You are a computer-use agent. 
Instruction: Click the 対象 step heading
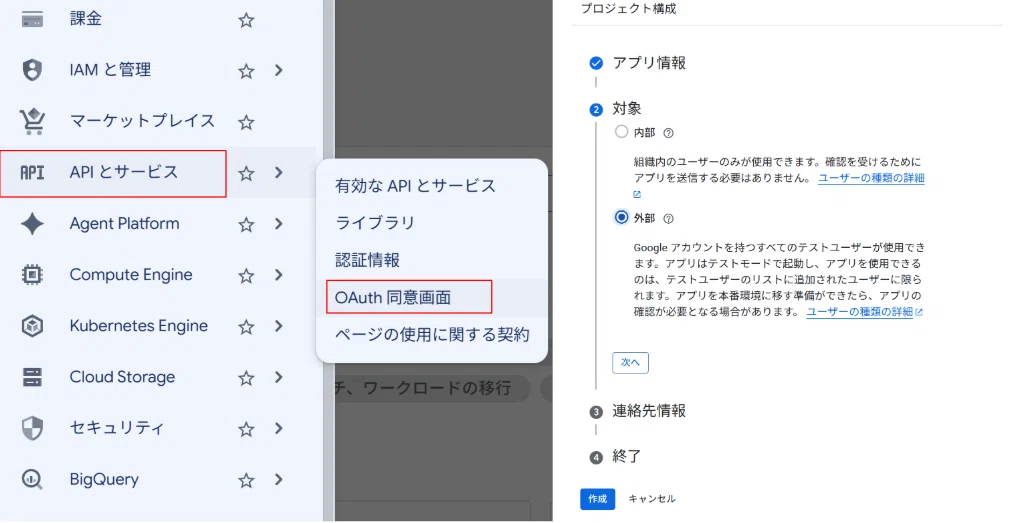627,108
